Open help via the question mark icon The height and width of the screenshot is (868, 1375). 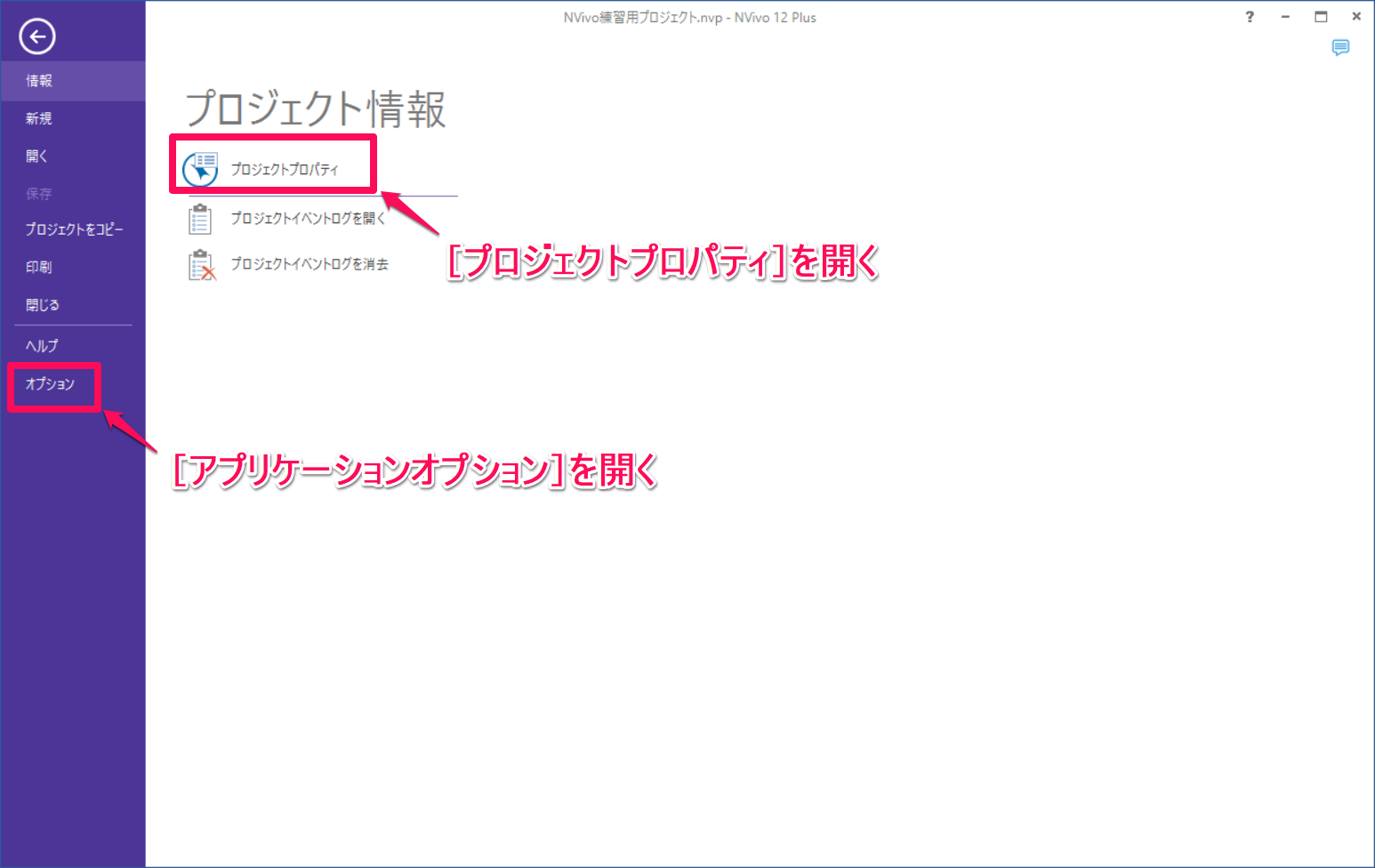(x=1250, y=17)
